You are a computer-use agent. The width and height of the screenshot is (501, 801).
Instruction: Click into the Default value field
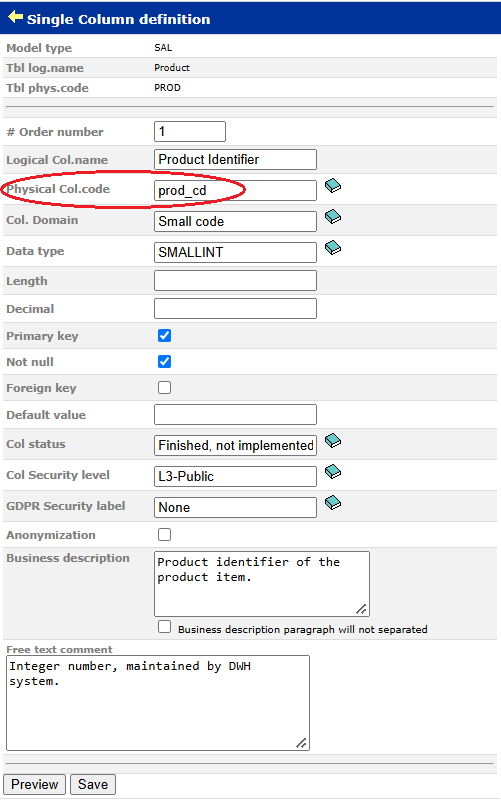click(235, 414)
